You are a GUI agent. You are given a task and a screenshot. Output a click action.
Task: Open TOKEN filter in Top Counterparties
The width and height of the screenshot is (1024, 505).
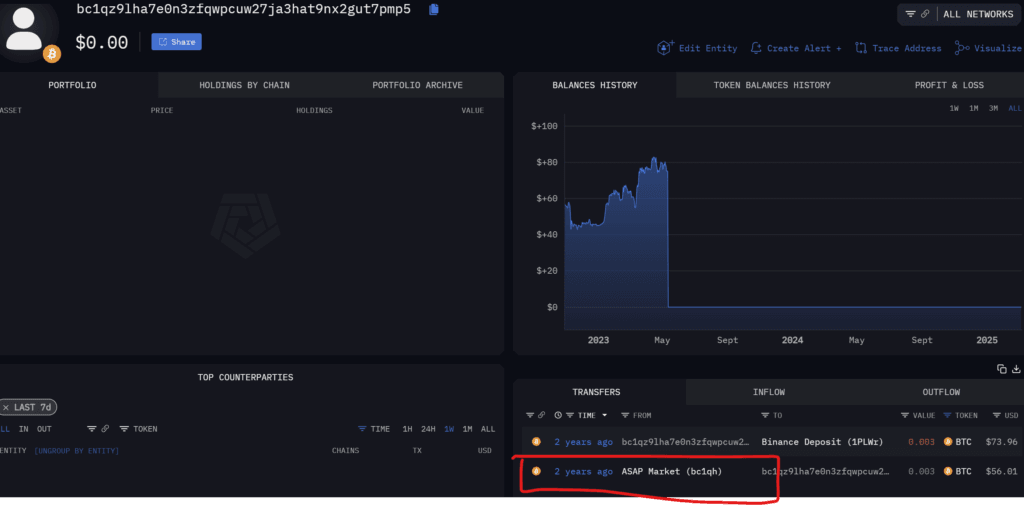point(138,429)
